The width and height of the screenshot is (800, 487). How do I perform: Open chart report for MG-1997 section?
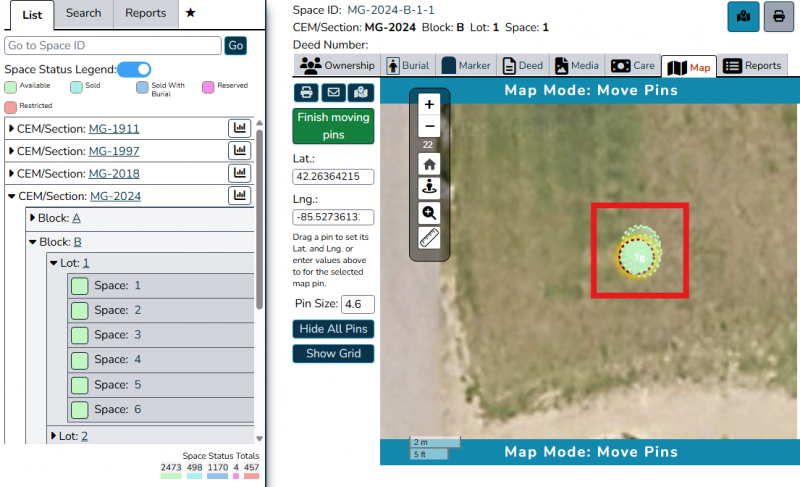tap(239, 150)
